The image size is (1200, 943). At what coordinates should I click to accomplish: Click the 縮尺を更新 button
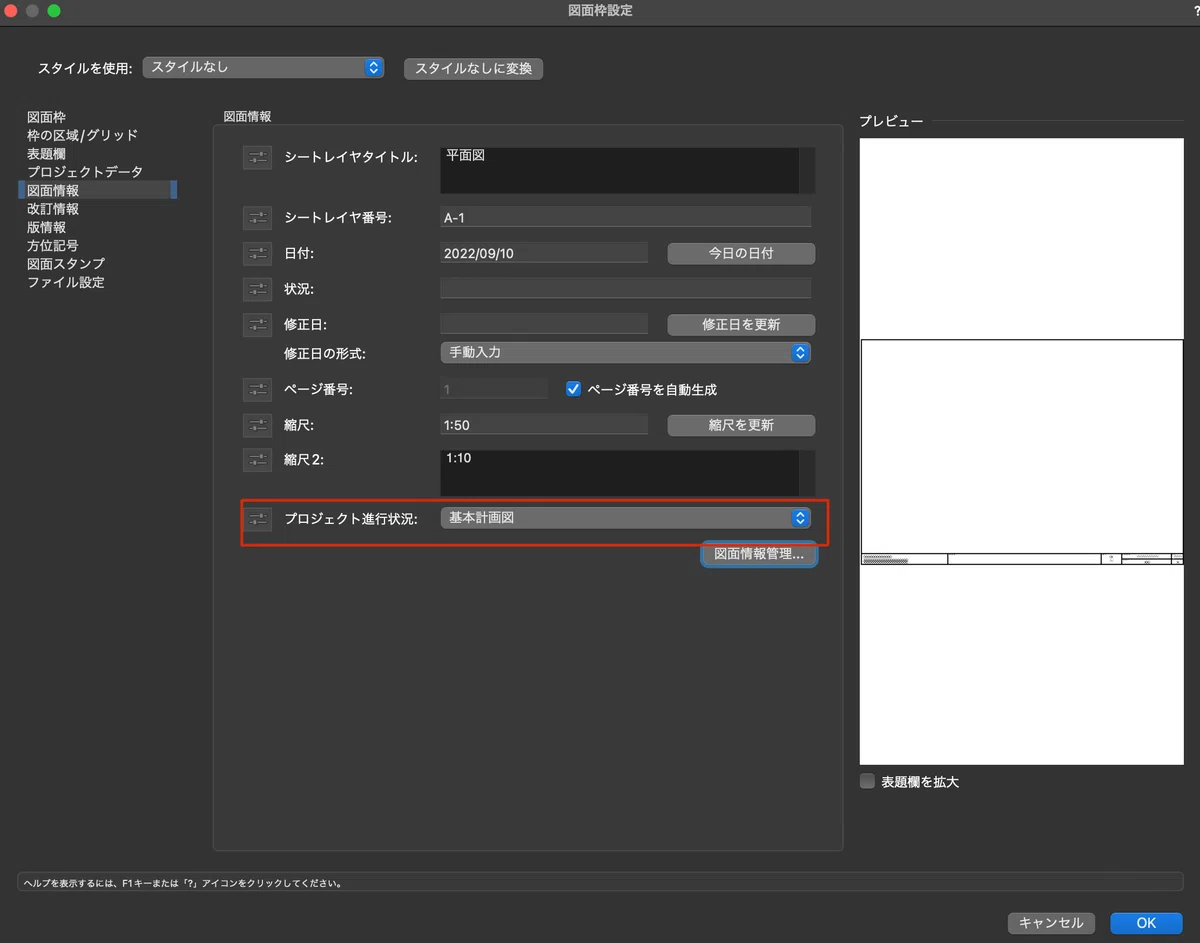coord(741,425)
